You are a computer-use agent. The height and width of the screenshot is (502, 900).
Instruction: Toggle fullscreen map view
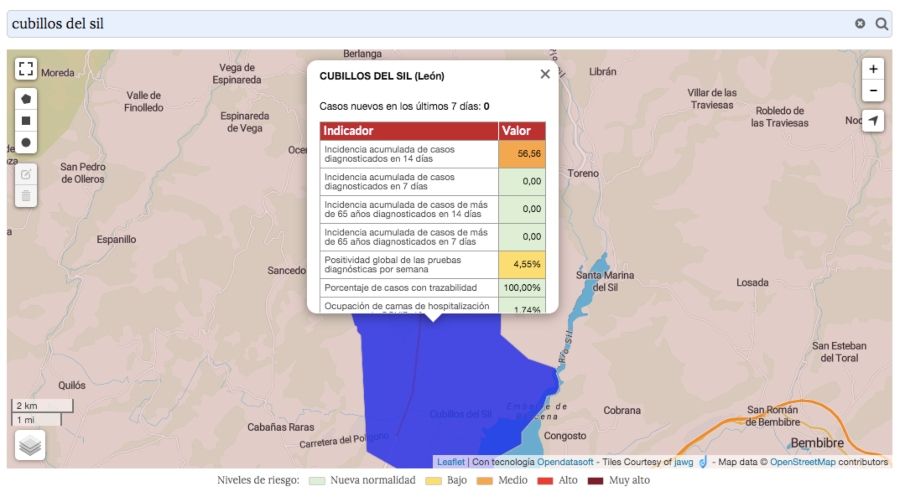pyautogui.click(x=26, y=69)
